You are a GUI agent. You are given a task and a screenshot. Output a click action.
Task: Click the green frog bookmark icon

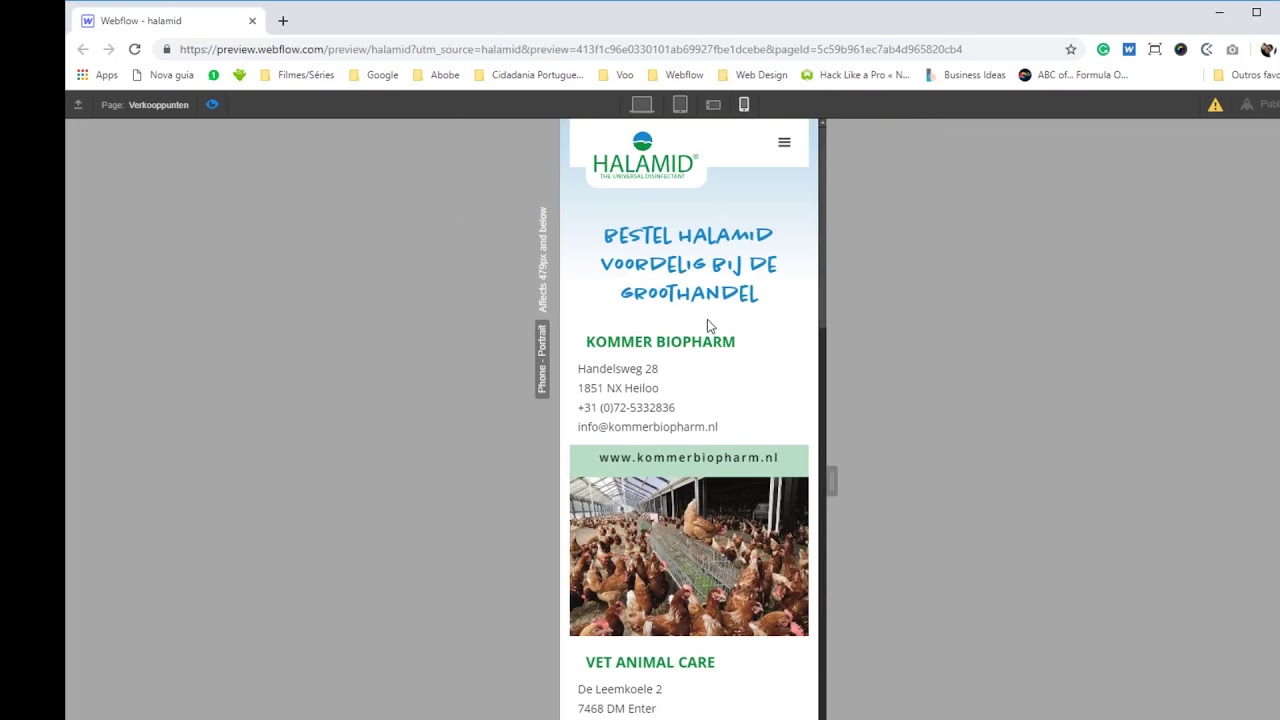point(239,75)
